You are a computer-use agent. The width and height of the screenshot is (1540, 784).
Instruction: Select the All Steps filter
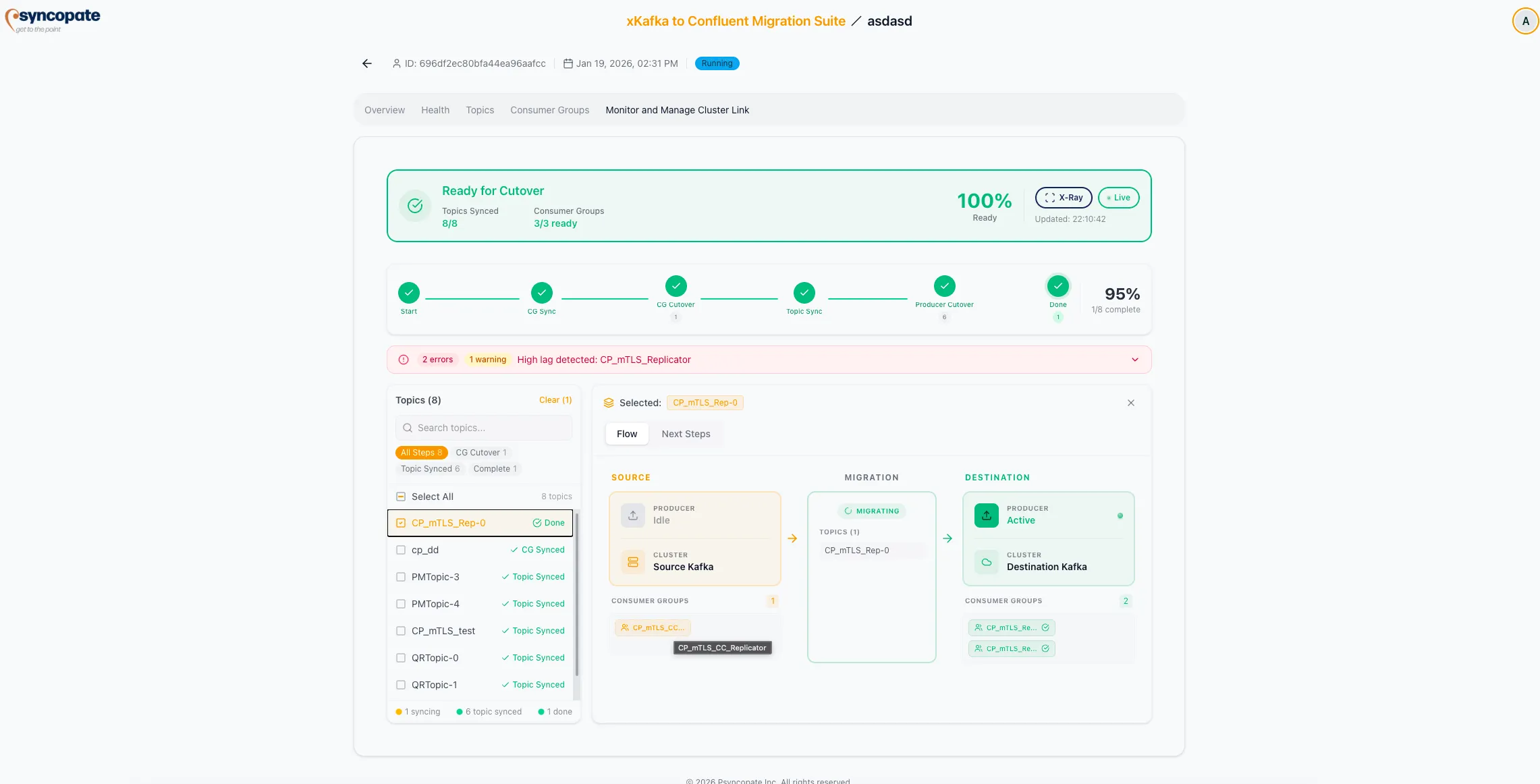click(421, 452)
